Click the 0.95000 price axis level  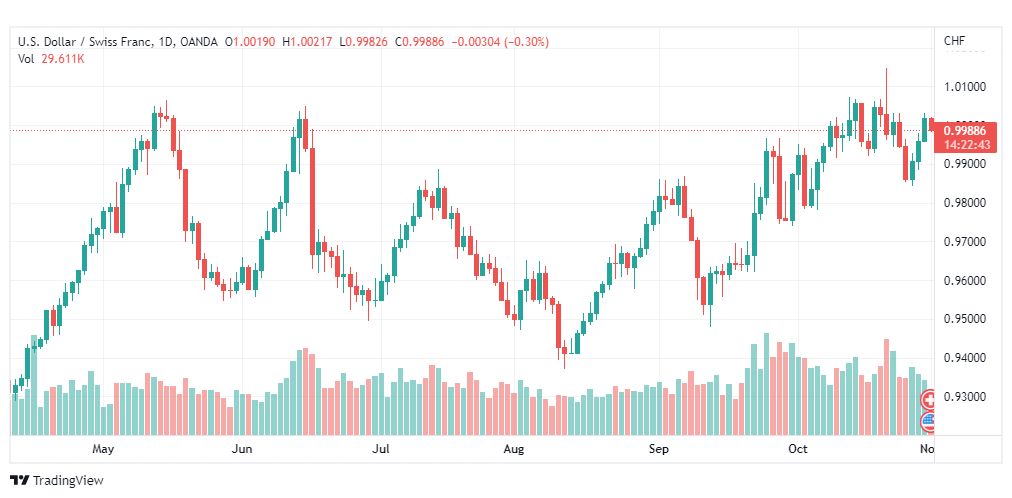click(964, 319)
